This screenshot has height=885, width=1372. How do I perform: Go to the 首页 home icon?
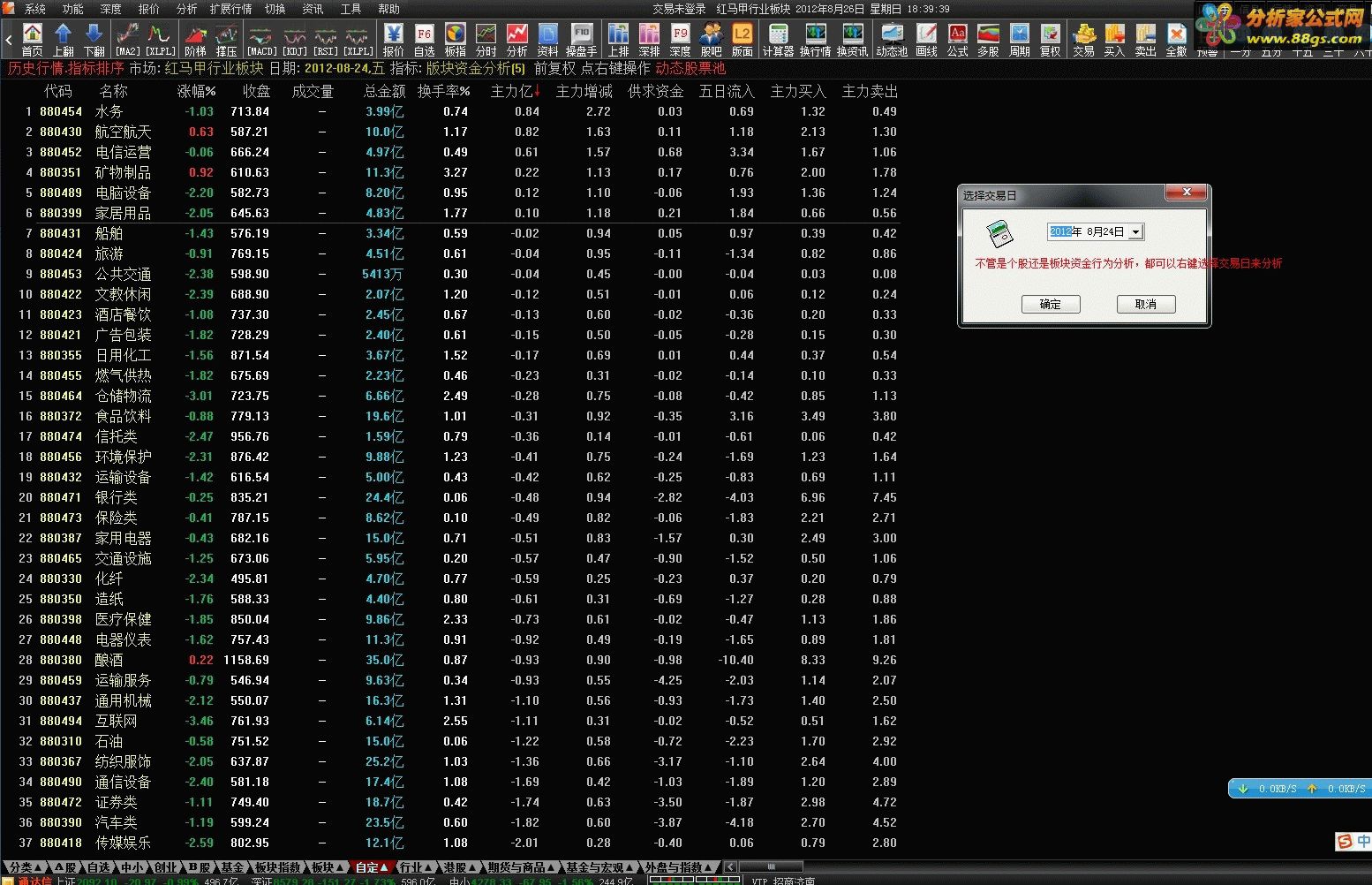(x=32, y=40)
